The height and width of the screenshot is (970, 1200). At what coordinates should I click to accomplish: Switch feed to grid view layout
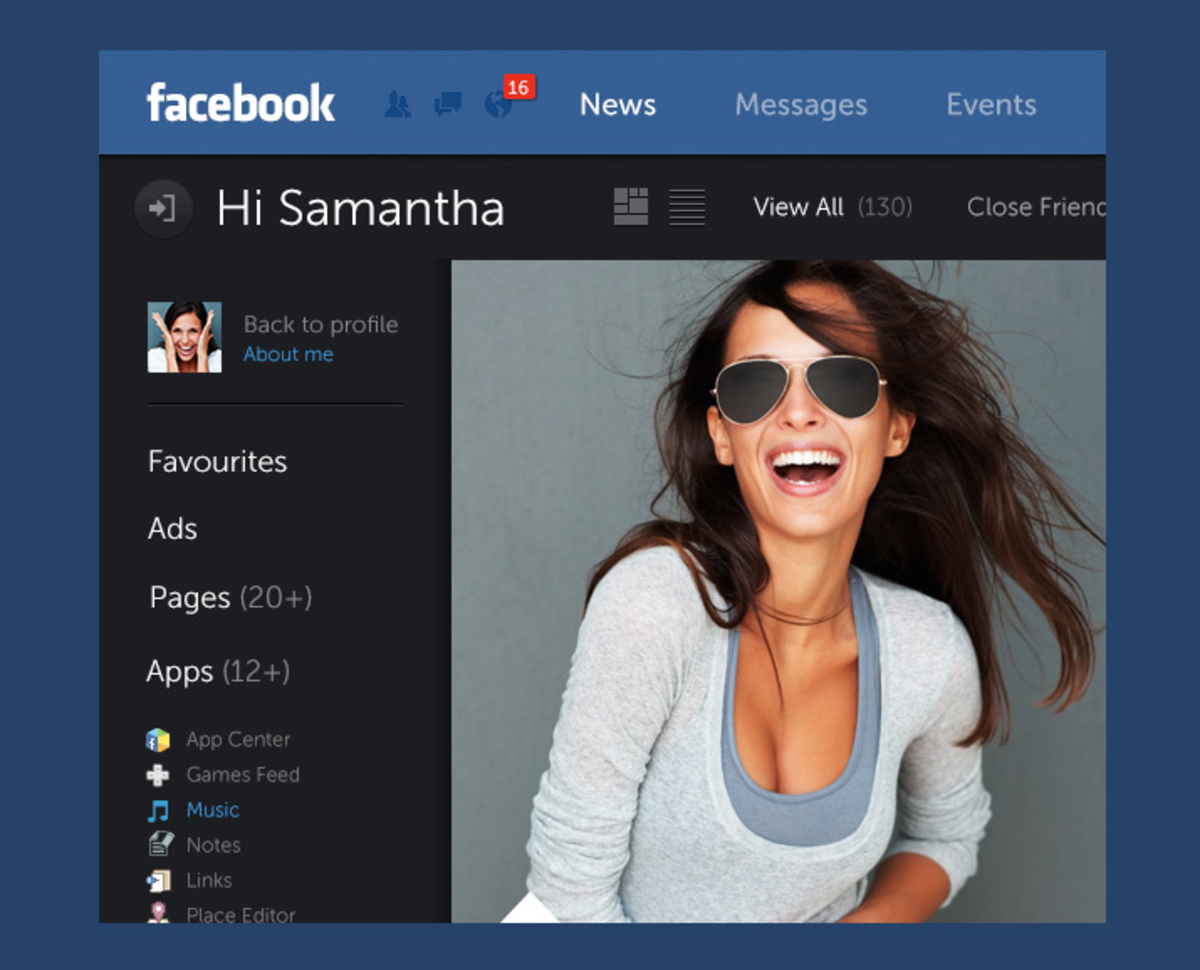(629, 207)
